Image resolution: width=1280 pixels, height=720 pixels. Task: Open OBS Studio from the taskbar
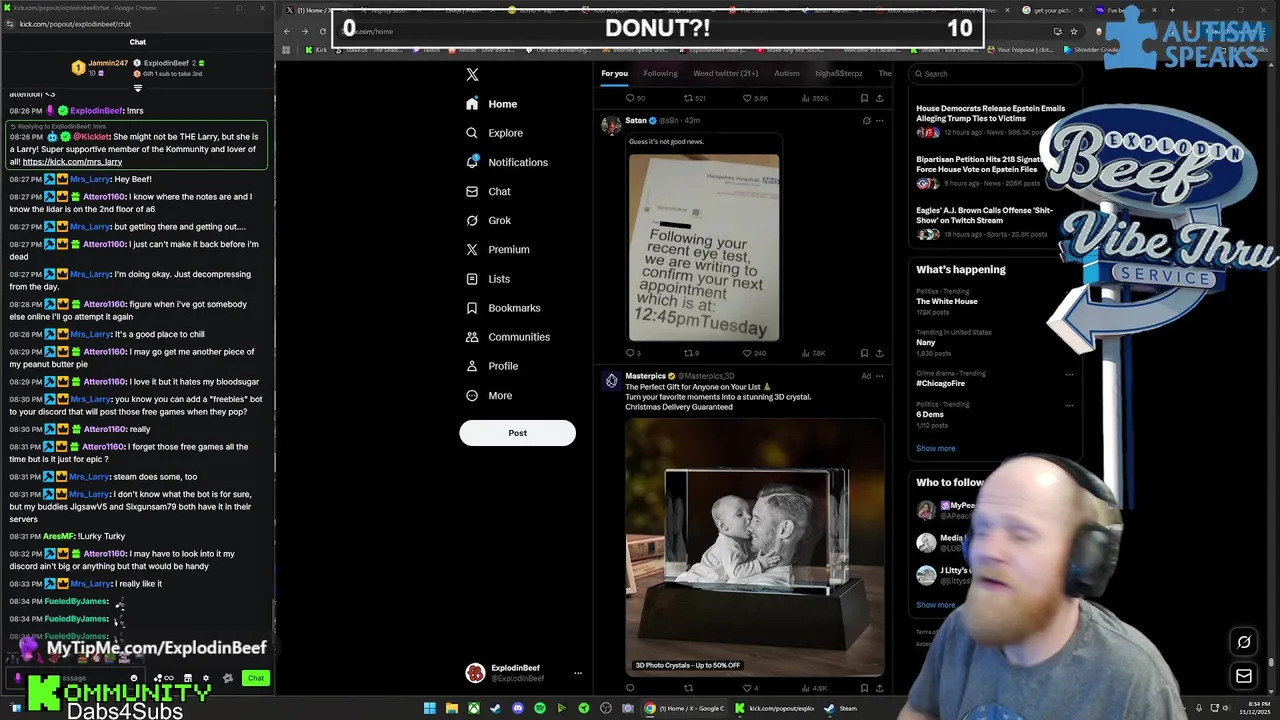(606, 708)
